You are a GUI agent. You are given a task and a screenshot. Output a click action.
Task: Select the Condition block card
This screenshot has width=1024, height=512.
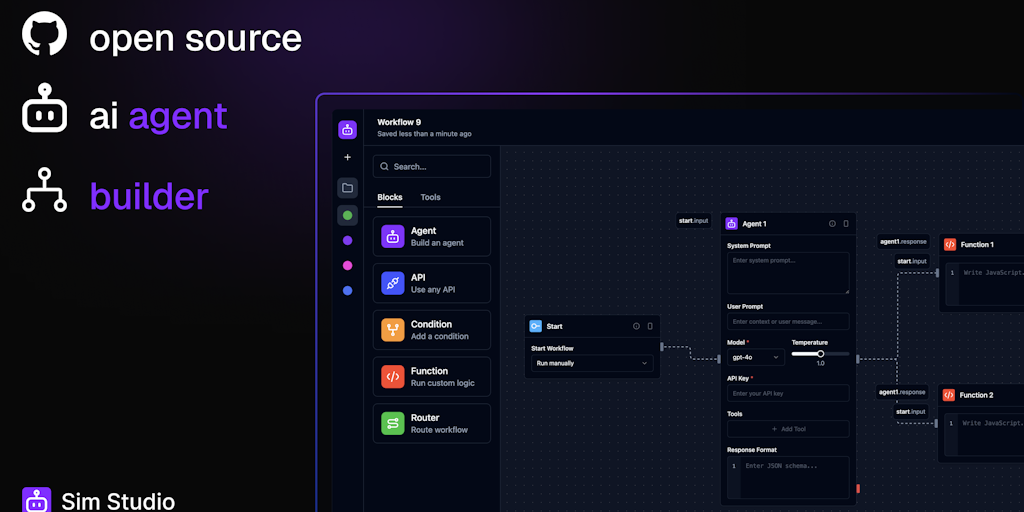[x=432, y=330]
